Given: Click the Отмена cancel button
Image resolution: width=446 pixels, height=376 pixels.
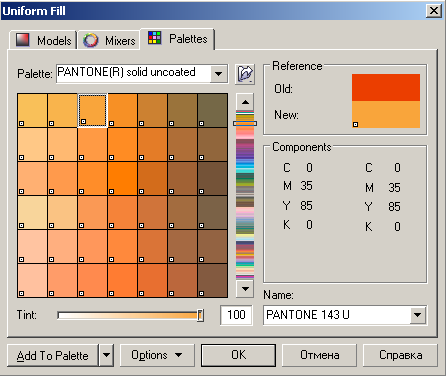Looking at the screenshot, I should [x=319, y=355].
